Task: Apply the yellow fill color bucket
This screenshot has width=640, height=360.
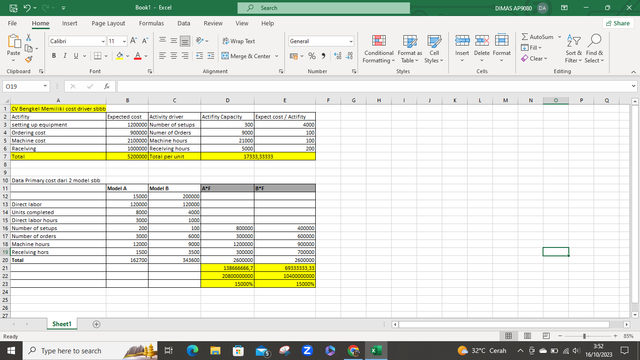Action: tap(119, 56)
